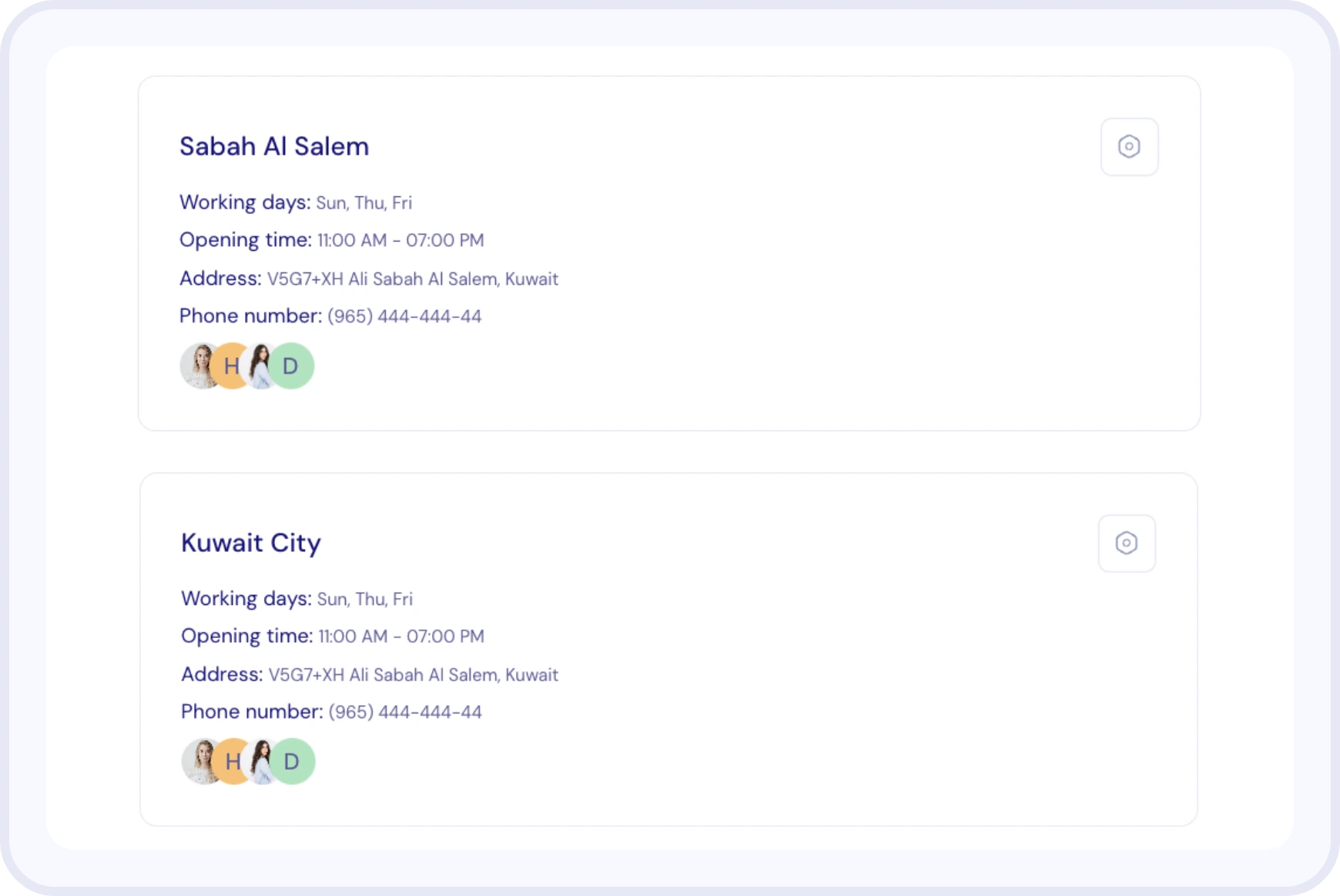
Task: Open settings for Sabah Al Salem branch
Action: pos(1129,147)
